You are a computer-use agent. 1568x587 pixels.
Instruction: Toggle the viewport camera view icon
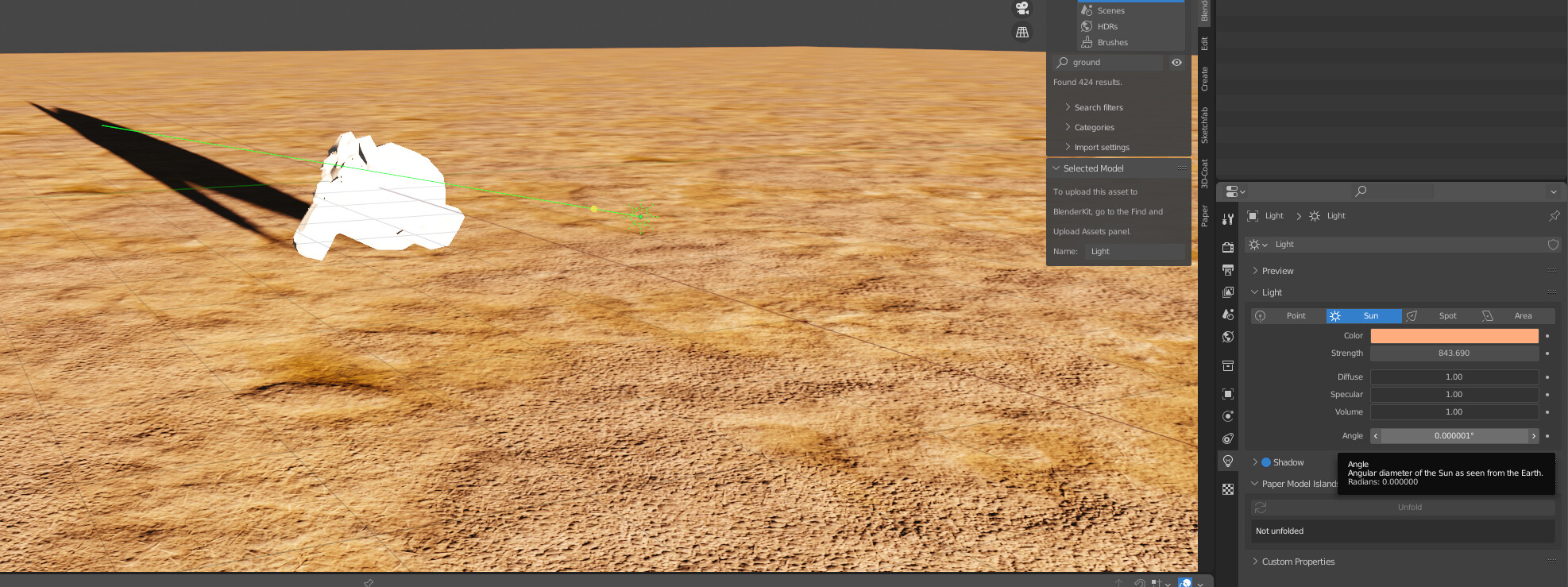tap(1022, 8)
